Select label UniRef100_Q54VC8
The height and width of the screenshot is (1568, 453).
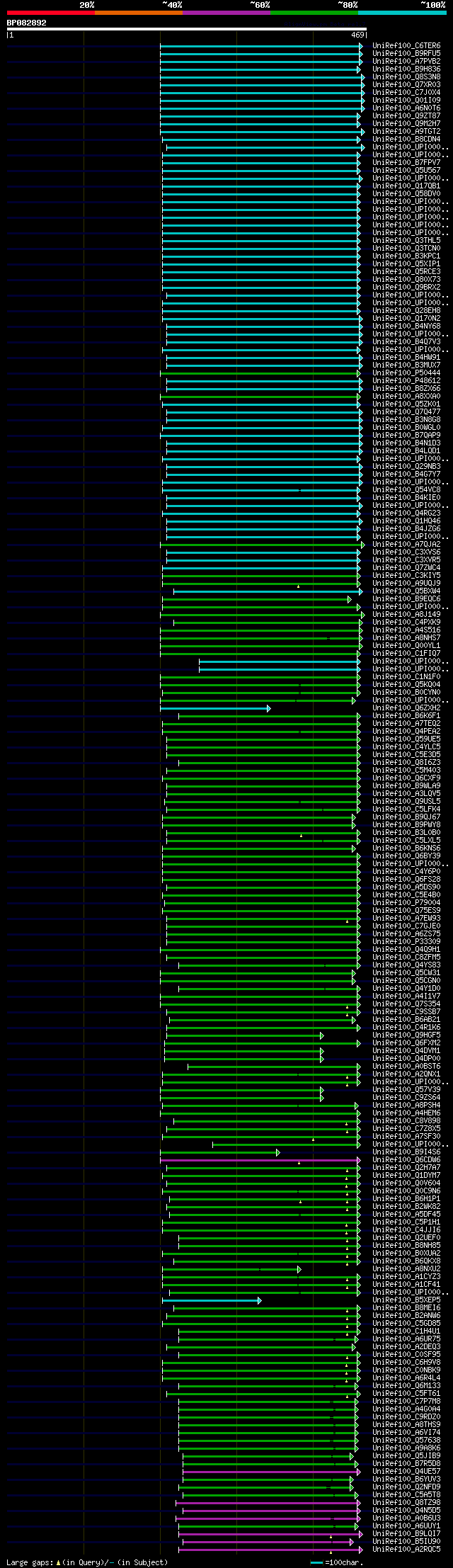click(406, 490)
